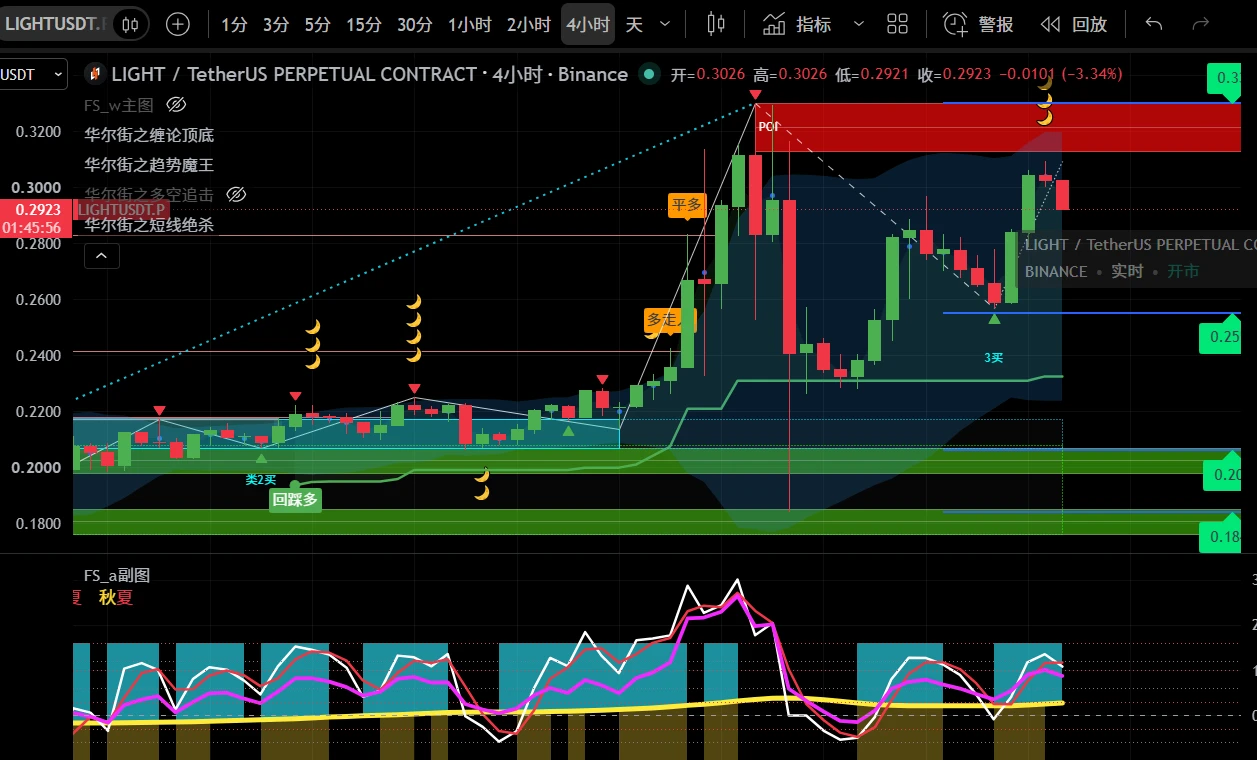Click the undo arrow

[x=1154, y=24]
